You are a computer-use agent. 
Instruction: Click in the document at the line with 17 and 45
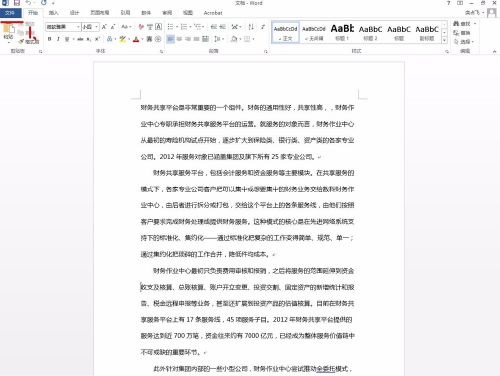tap(246, 320)
